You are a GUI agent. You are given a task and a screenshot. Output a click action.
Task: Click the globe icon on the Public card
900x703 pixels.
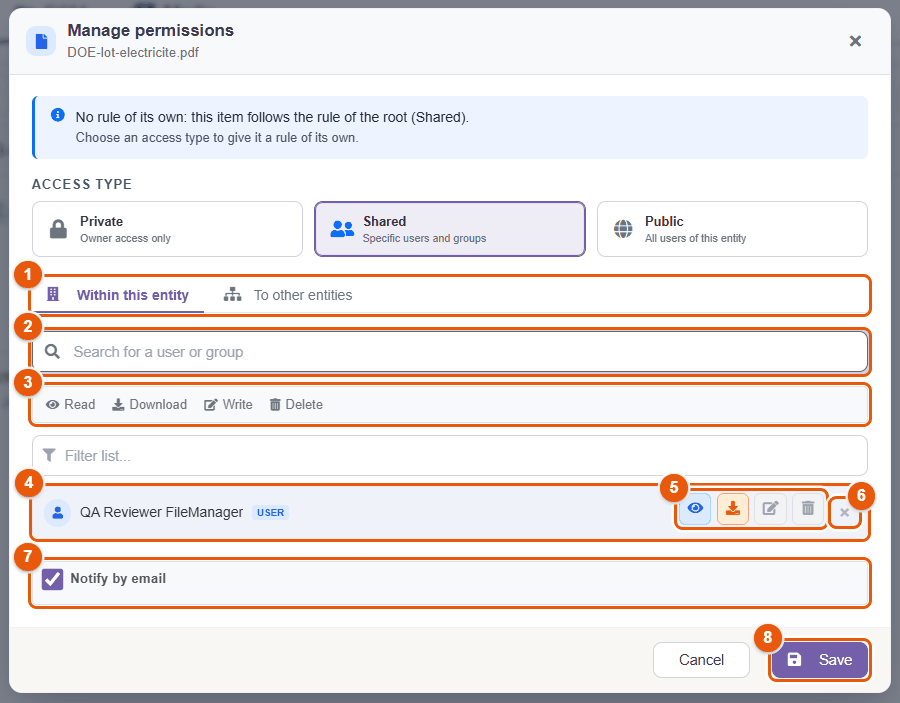coord(623,229)
